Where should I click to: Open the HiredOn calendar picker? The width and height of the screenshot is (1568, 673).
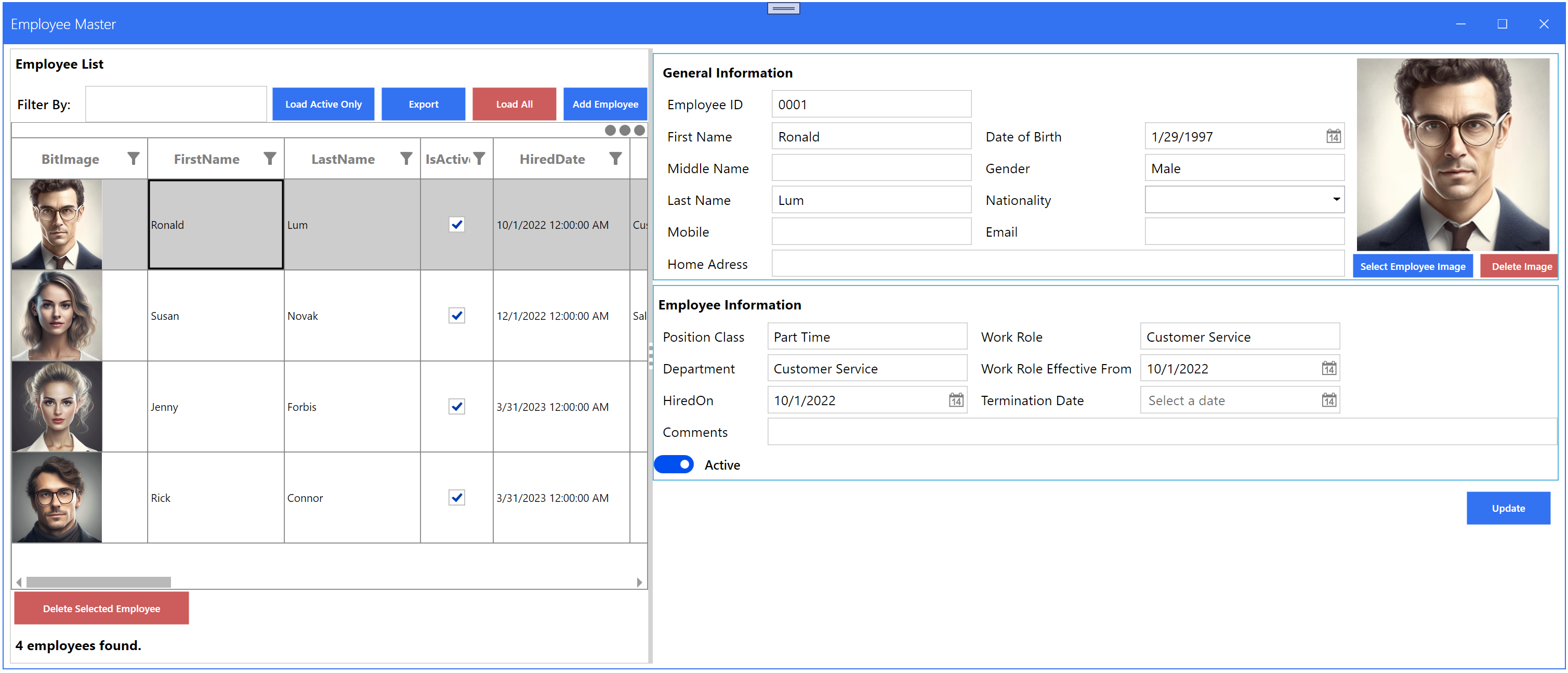pyautogui.click(x=956, y=399)
